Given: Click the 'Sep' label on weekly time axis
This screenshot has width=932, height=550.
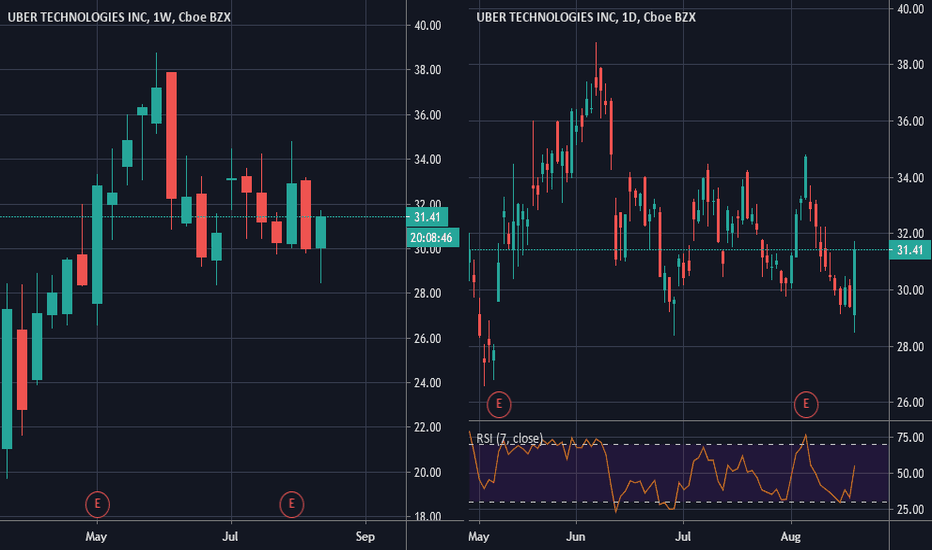Looking at the screenshot, I should click(365, 536).
